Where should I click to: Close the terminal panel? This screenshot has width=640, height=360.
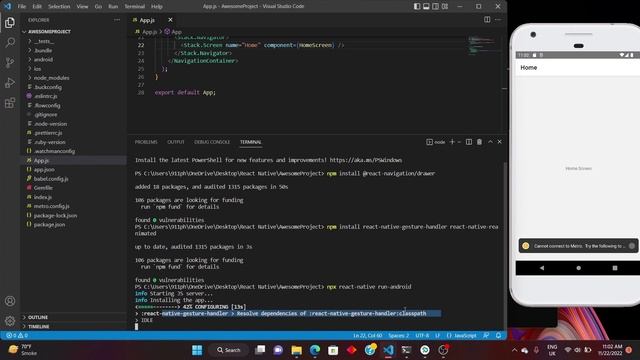[x=500, y=142]
